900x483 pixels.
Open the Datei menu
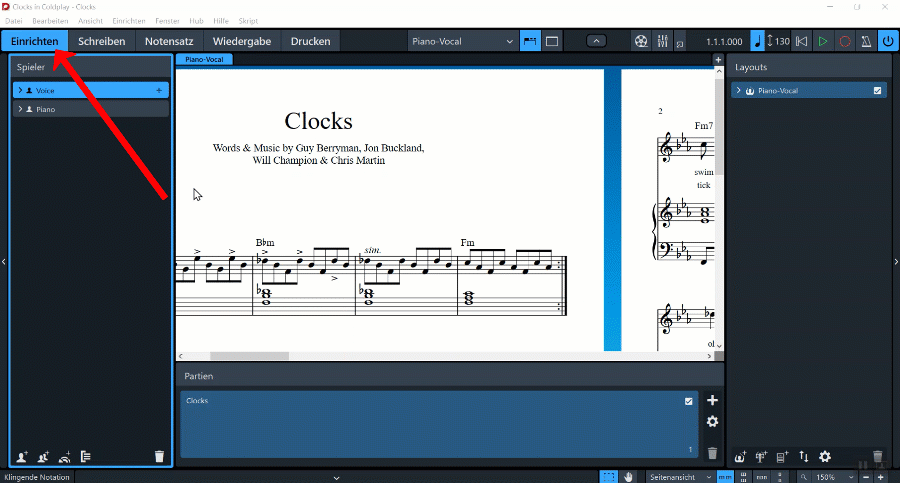pos(14,21)
